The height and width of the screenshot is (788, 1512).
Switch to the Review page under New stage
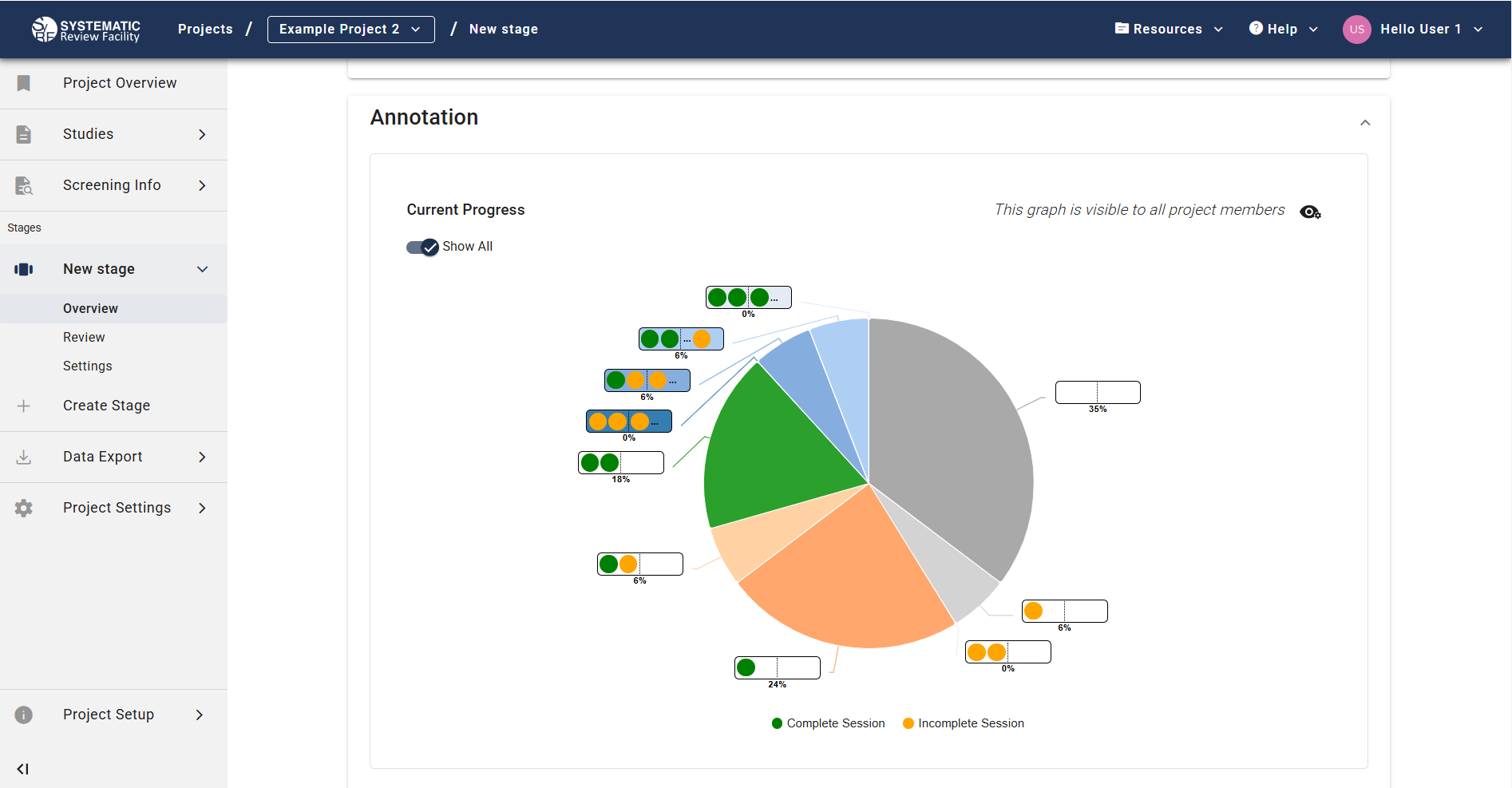click(83, 337)
